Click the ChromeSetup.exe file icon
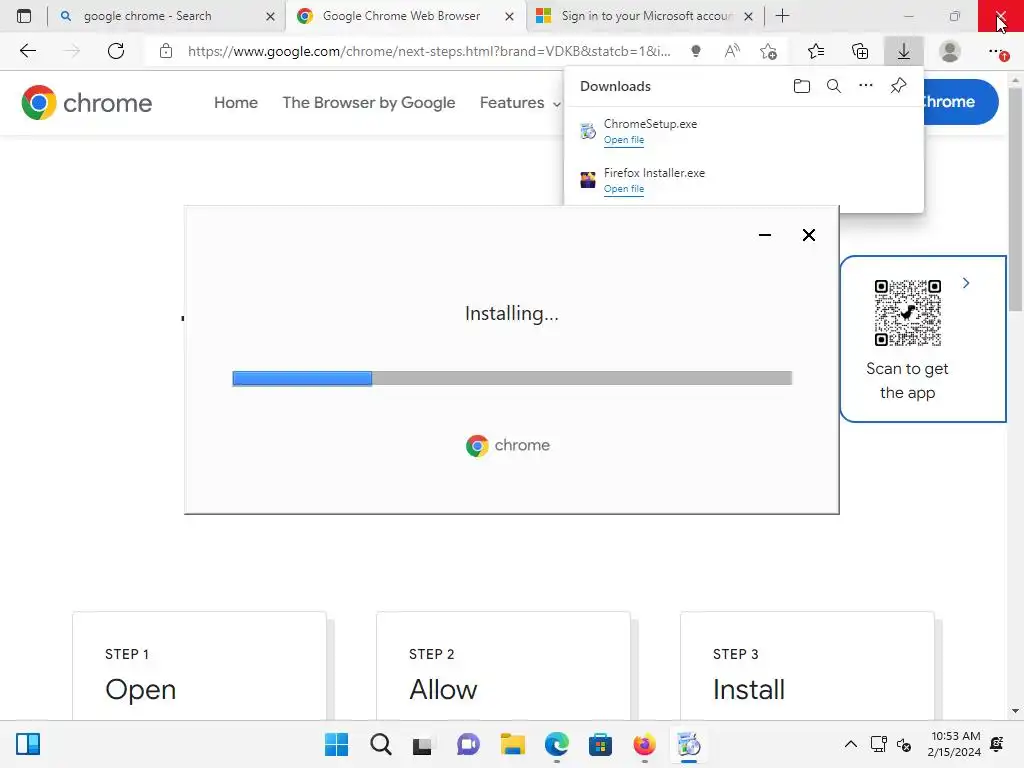 click(588, 131)
